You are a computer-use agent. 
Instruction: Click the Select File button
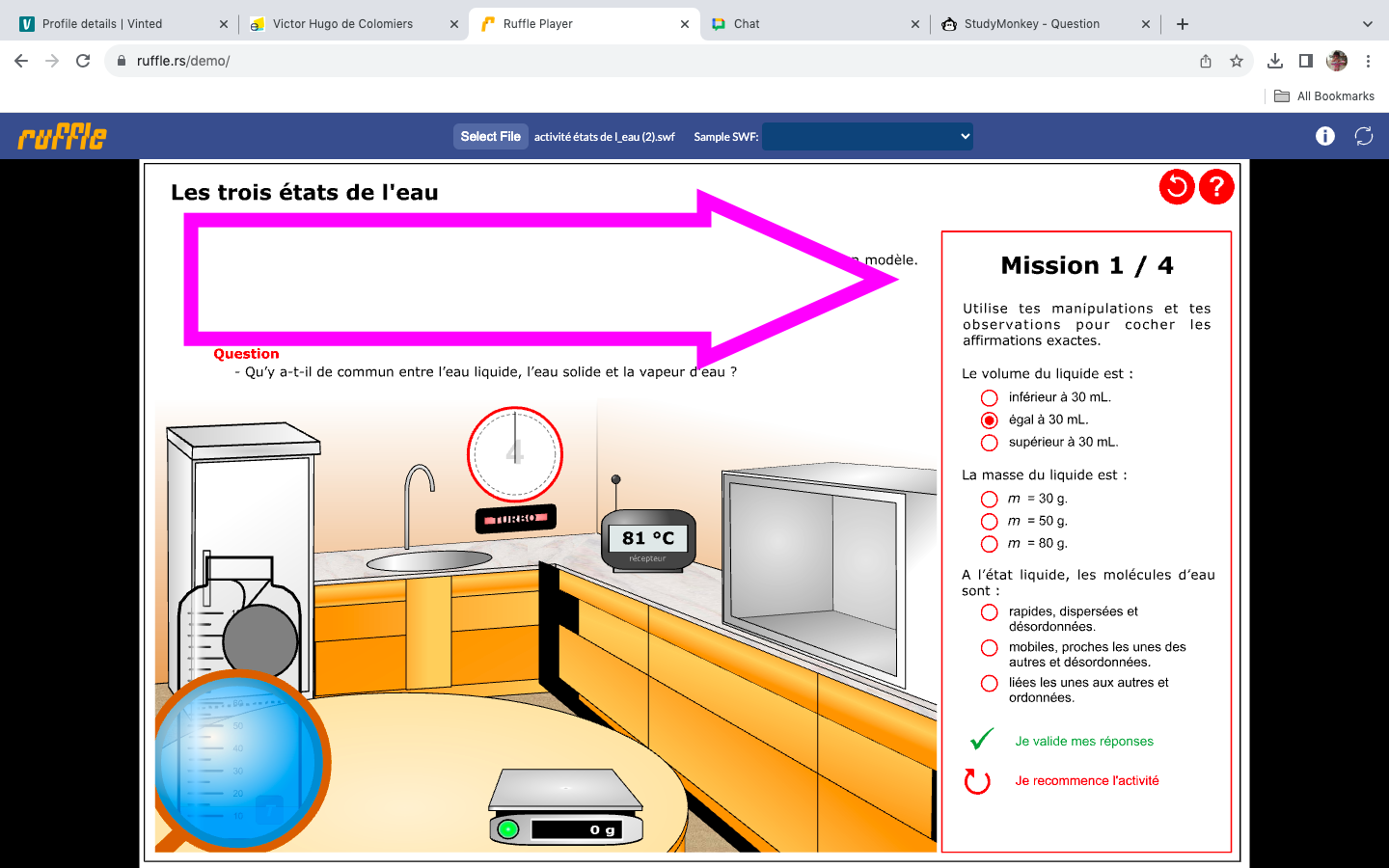490,136
